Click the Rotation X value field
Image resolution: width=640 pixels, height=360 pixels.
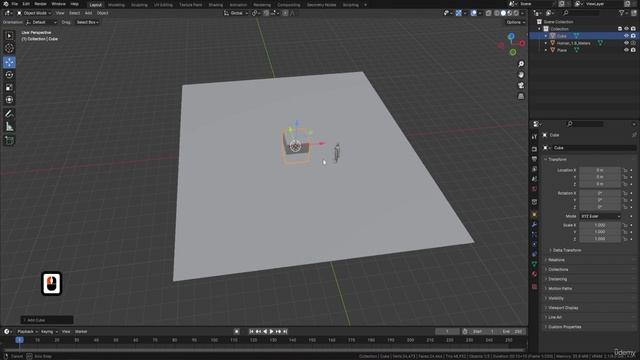point(600,193)
